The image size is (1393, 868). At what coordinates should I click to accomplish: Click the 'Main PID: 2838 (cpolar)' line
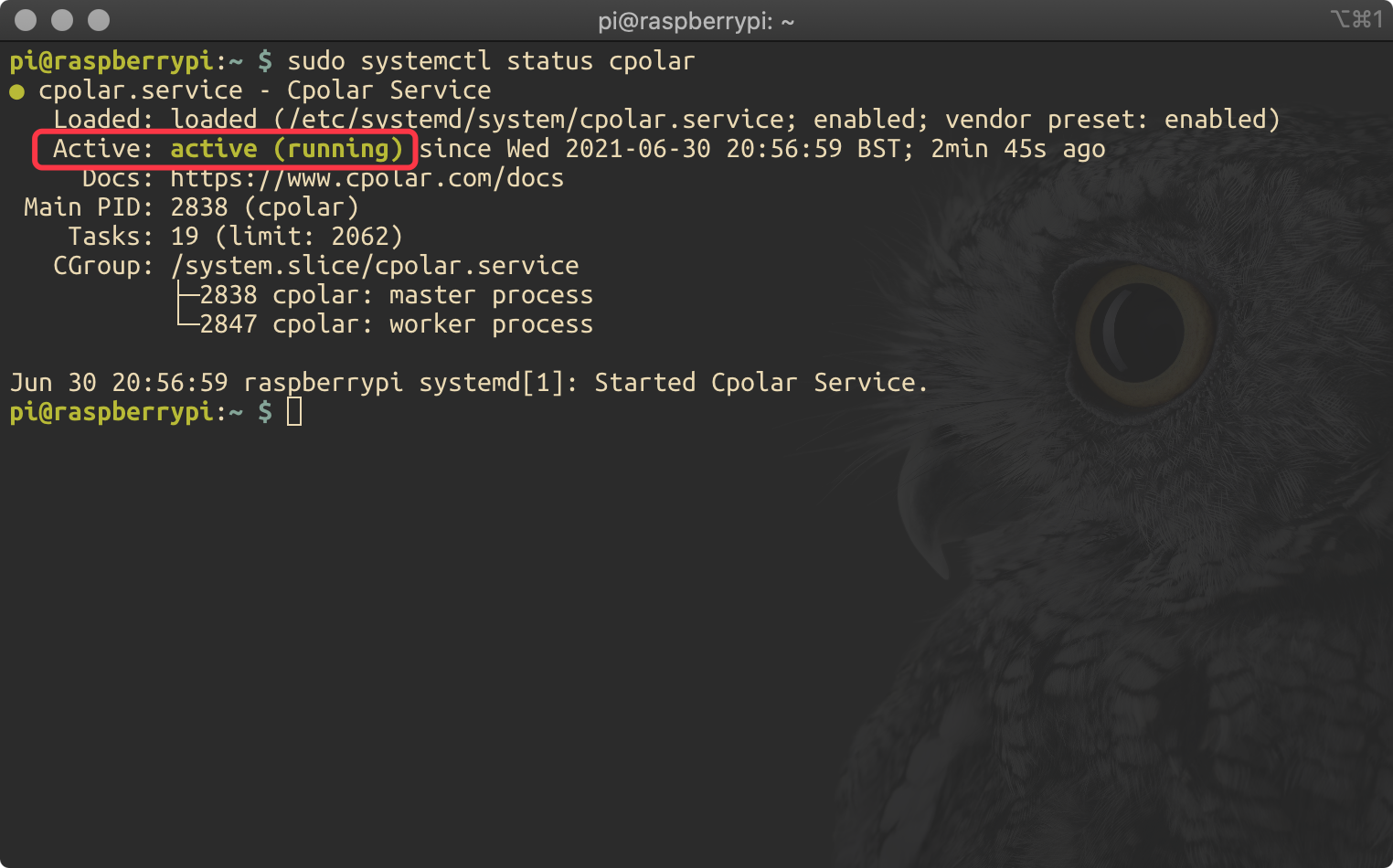tap(191, 207)
